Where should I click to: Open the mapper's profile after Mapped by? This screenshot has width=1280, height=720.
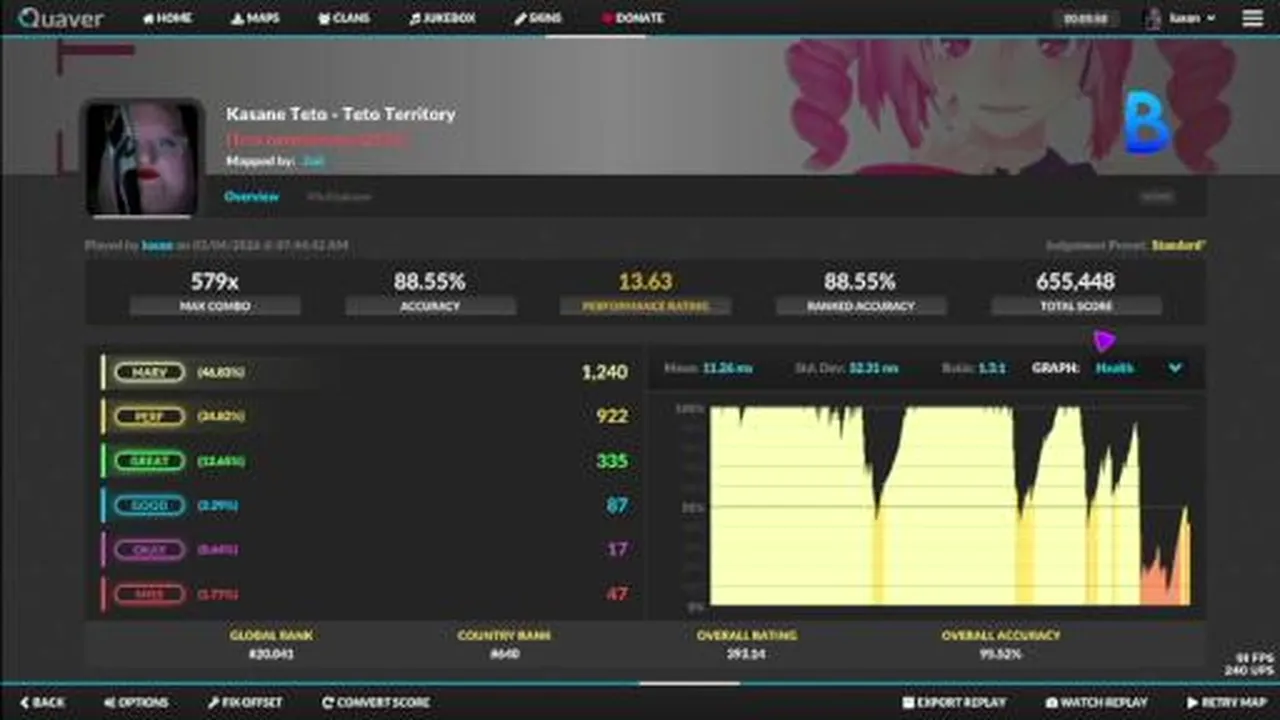(x=314, y=161)
